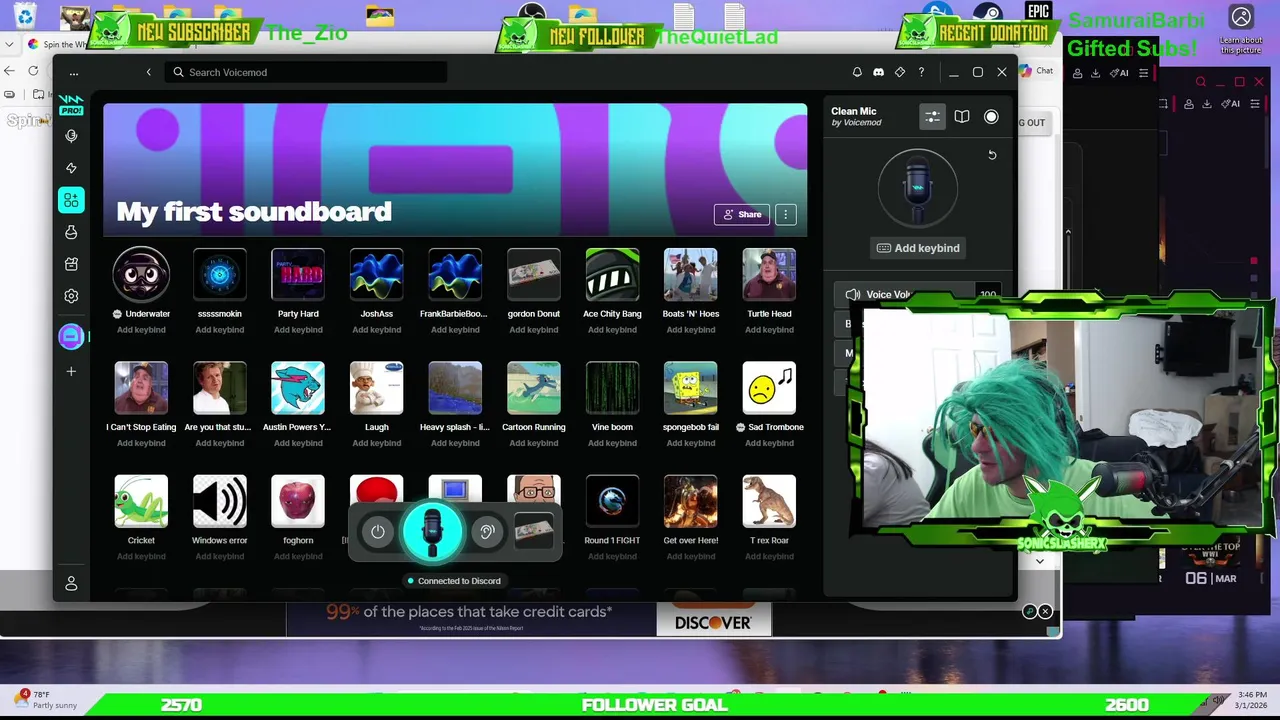Play the Turtle Head sound

(769, 274)
